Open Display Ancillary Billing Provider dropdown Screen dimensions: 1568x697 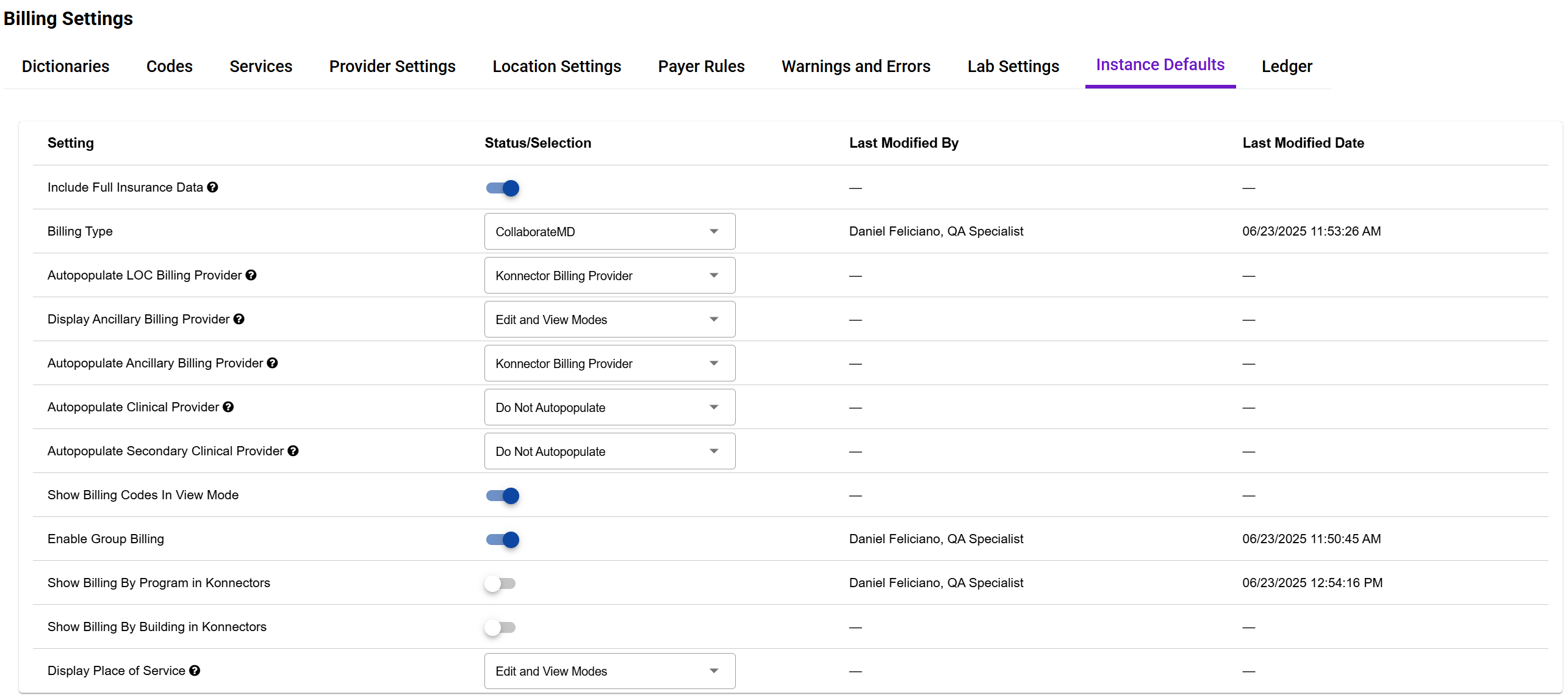click(610, 319)
